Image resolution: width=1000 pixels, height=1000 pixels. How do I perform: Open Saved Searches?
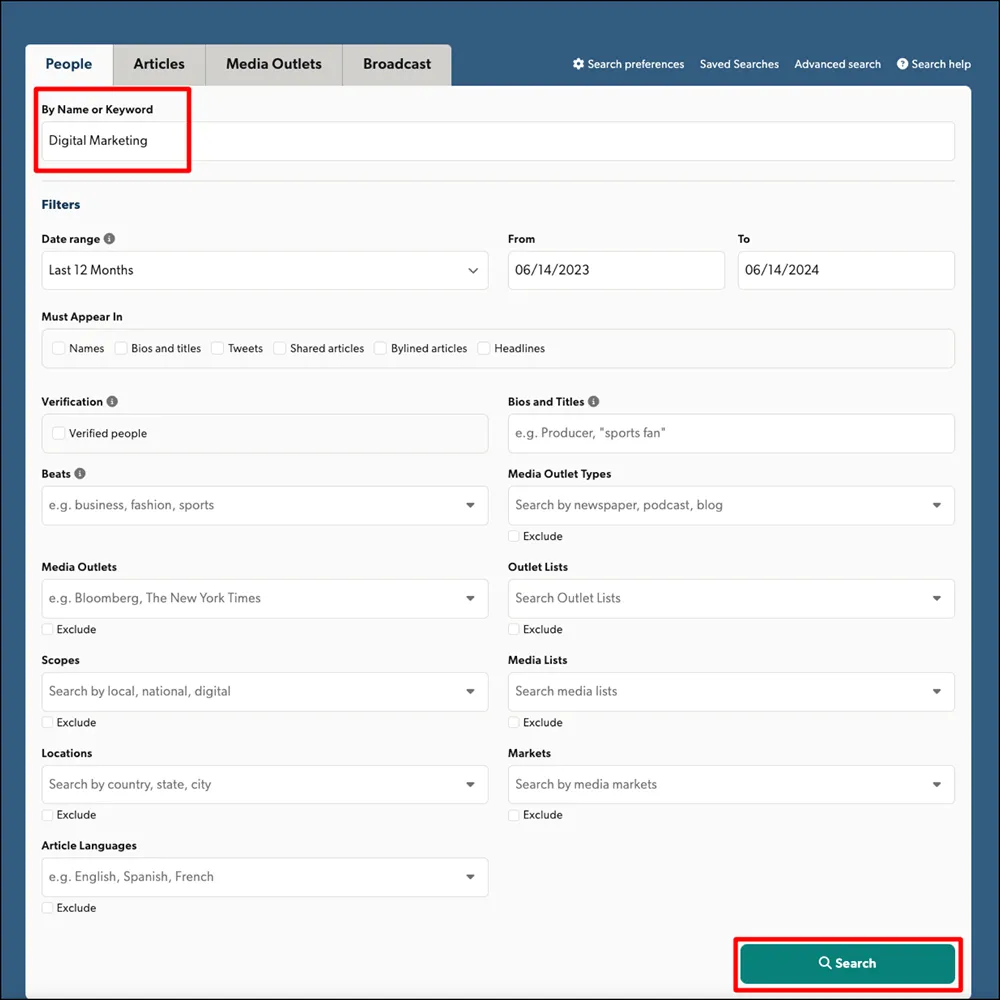[739, 63]
